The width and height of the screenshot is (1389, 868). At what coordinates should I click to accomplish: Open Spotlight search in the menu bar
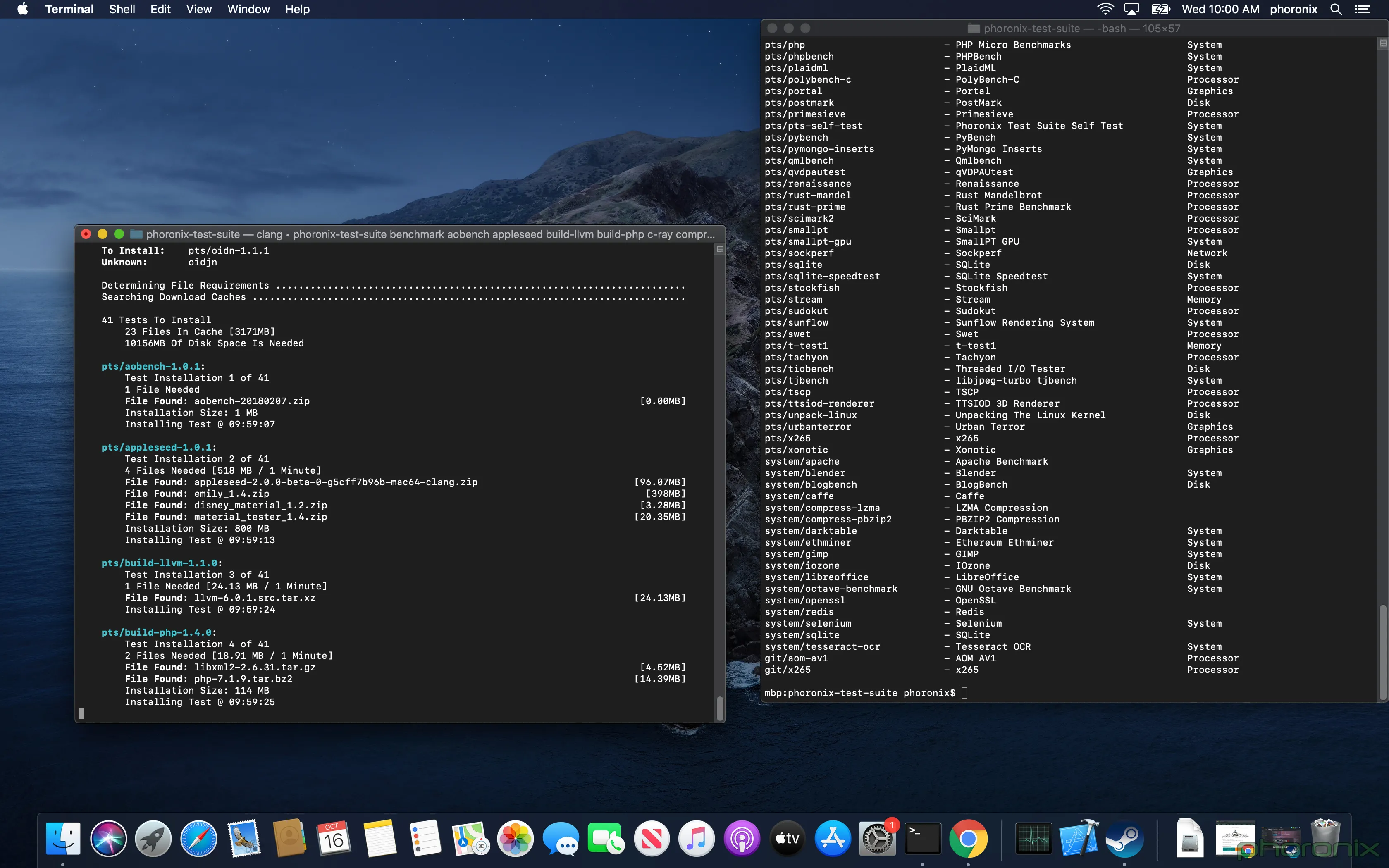1336,9
